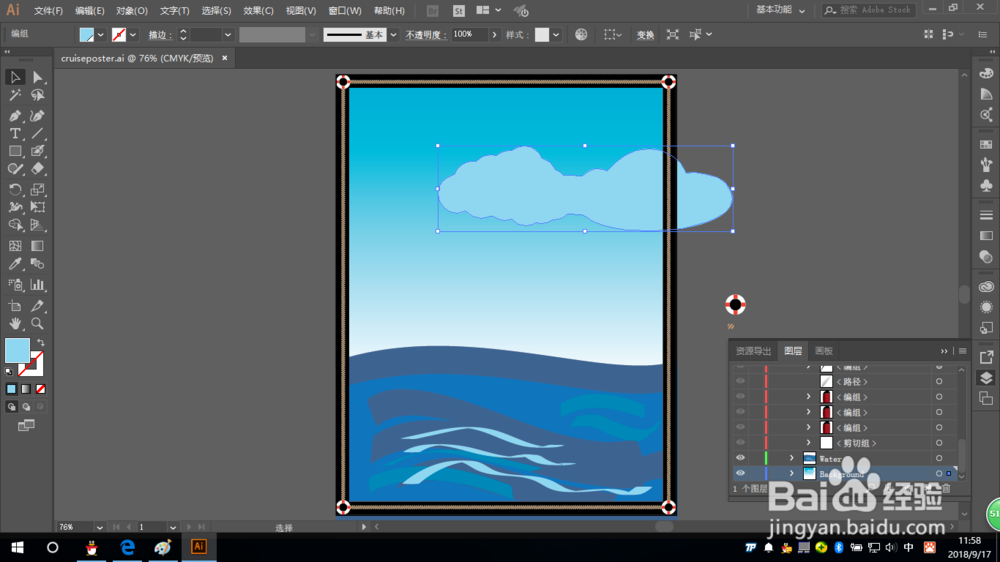Image resolution: width=1000 pixels, height=562 pixels.
Task: Expand the 剪切组 clipping group
Action: [x=808, y=443]
